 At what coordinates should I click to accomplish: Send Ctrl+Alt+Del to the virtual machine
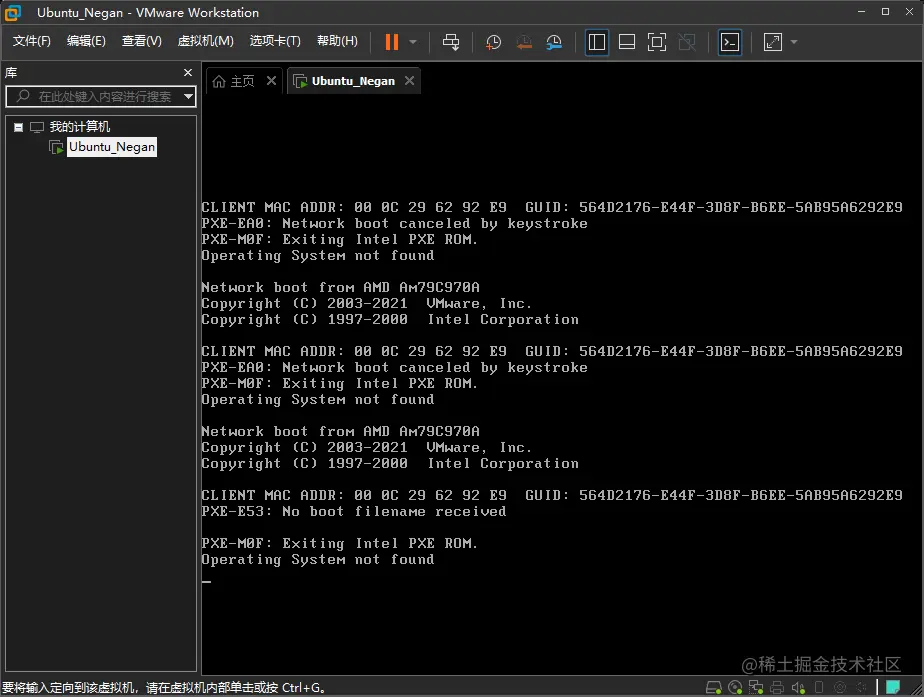pos(451,42)
